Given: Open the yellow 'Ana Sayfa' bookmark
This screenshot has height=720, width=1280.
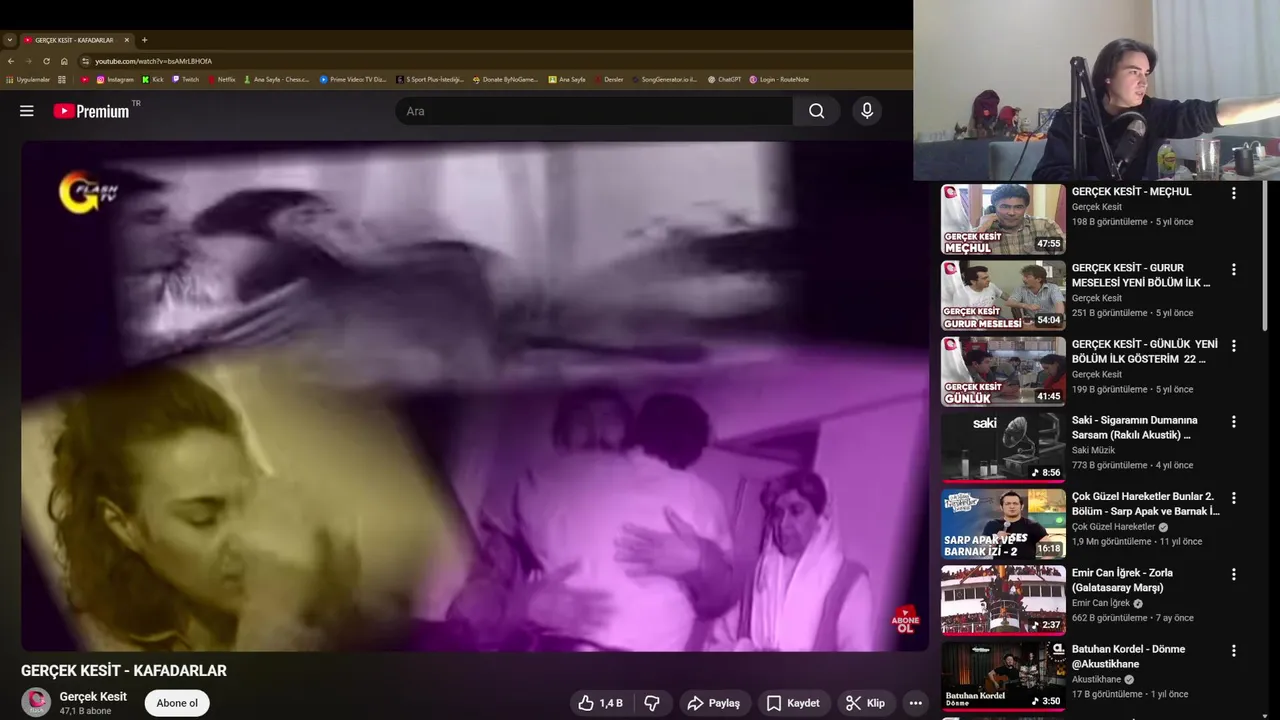Looking at the screenshot, I should tap(567, 79).
